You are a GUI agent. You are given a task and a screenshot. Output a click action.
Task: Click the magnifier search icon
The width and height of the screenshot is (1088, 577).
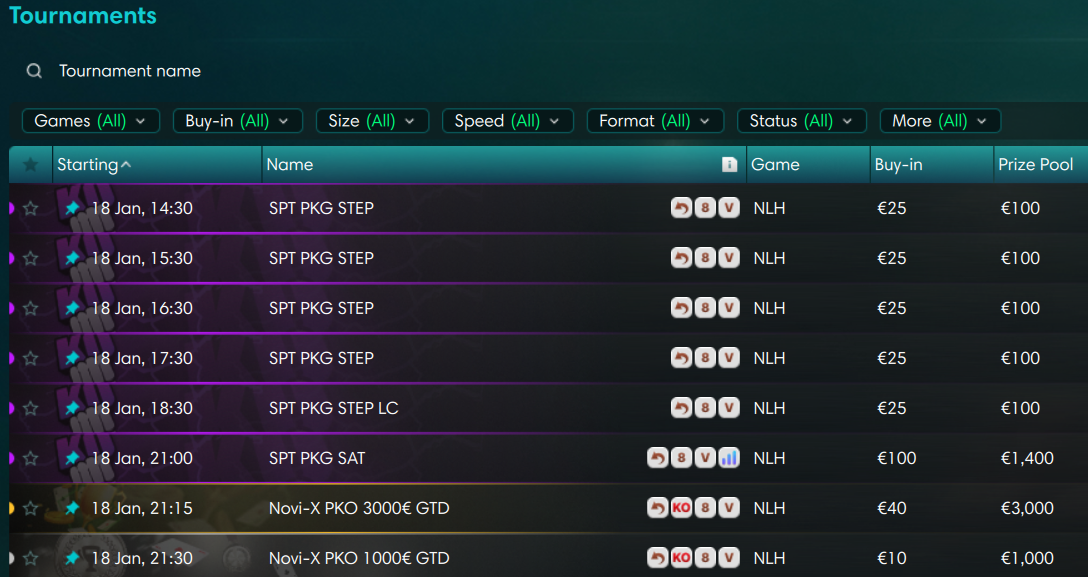[x=35, y=71]
